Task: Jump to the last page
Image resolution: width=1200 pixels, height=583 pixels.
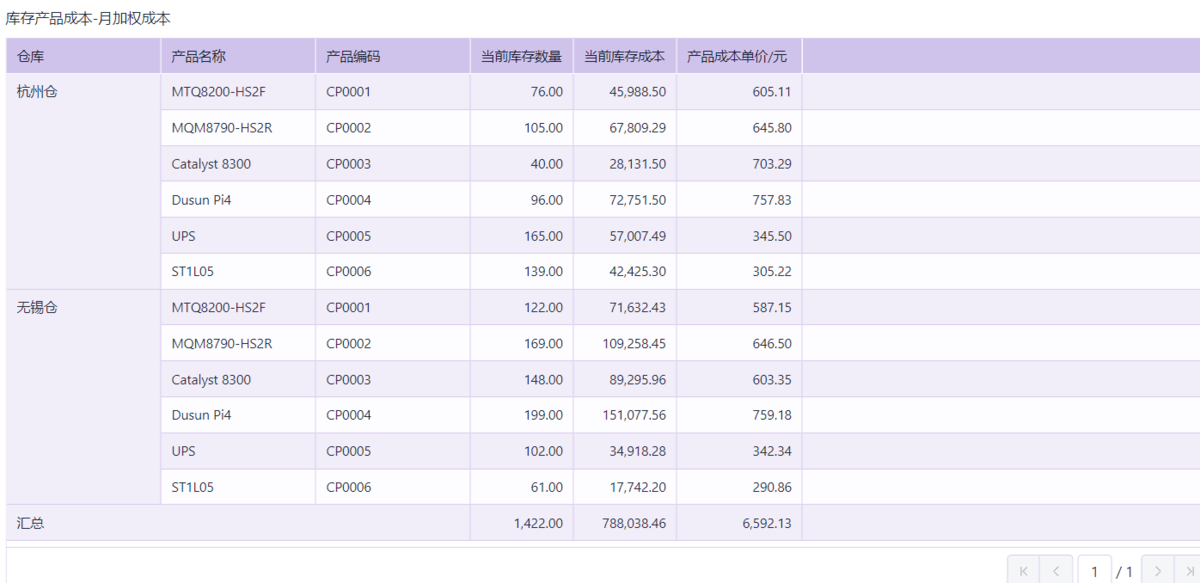Action: 1187,571
